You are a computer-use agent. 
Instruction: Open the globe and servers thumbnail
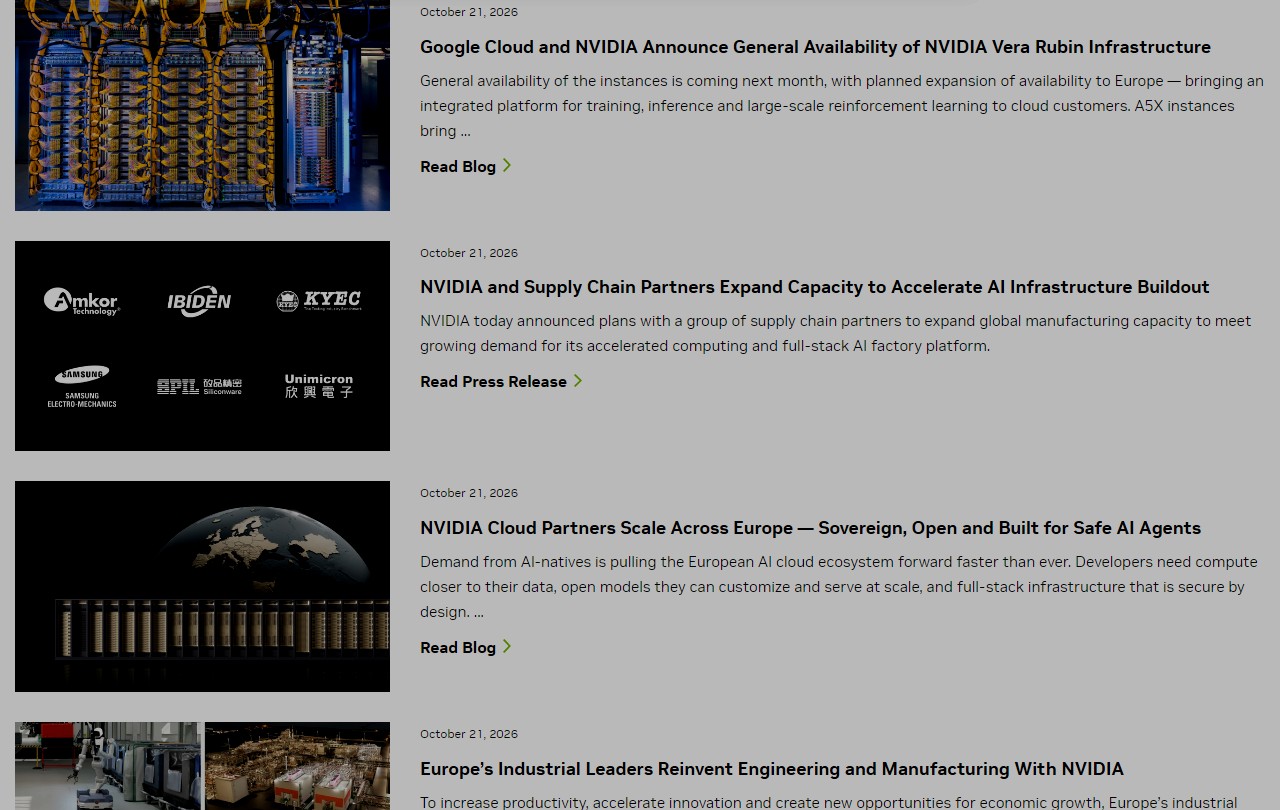click(x=202, y=586)
